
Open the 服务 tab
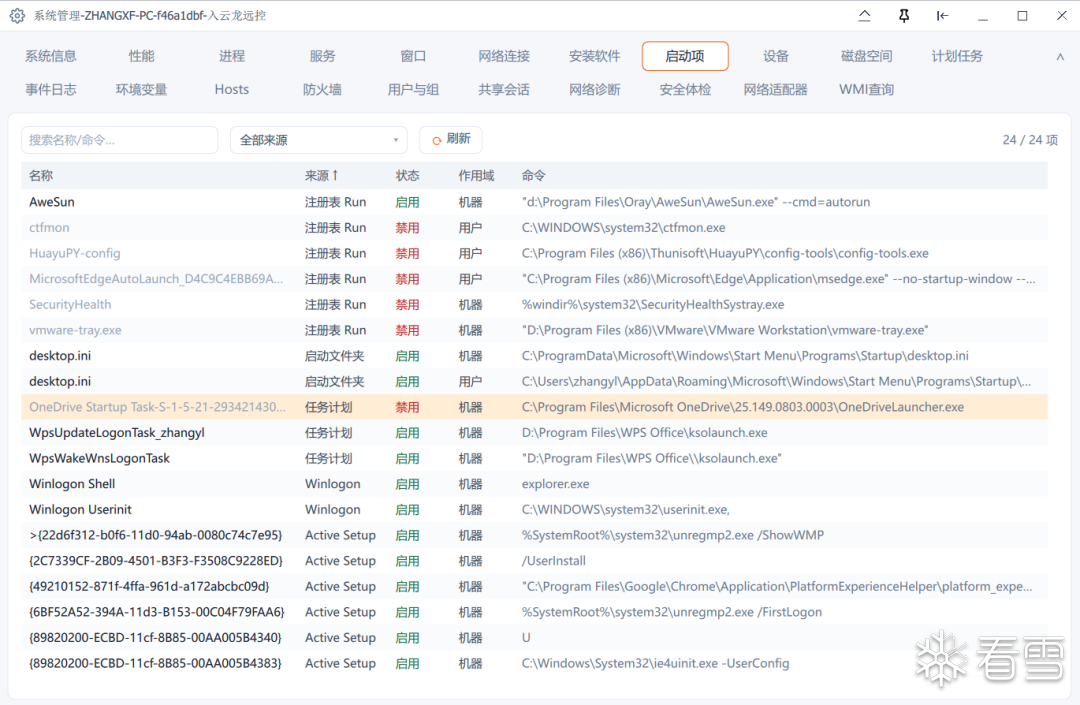322,56
